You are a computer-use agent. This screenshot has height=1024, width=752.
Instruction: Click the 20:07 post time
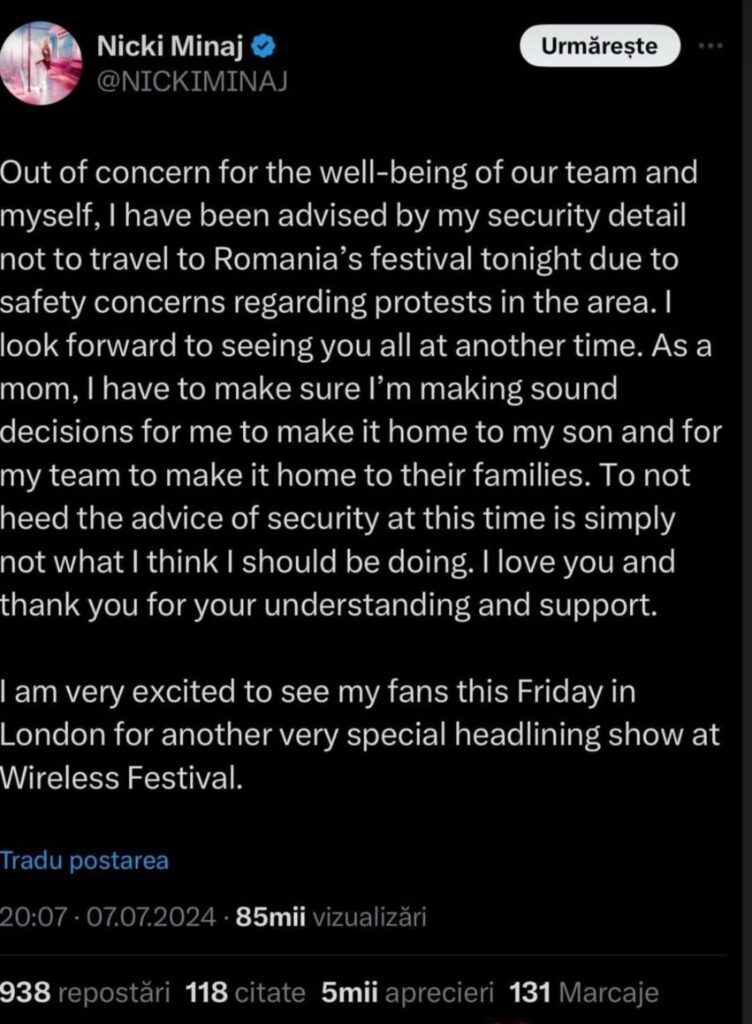click(26, 916)
